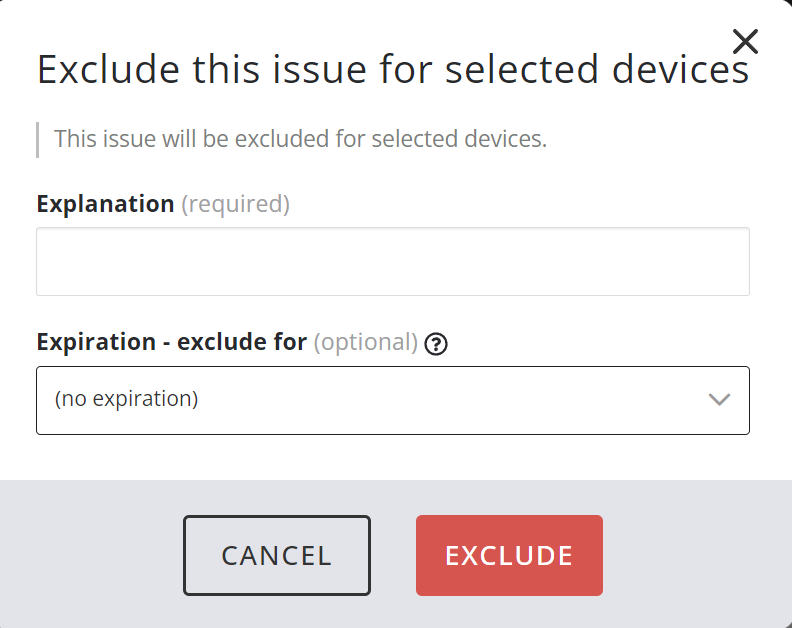This screenshot has height=628, width=792.
Task: Click the gray footer area between buttons
Action: point(393,555)
